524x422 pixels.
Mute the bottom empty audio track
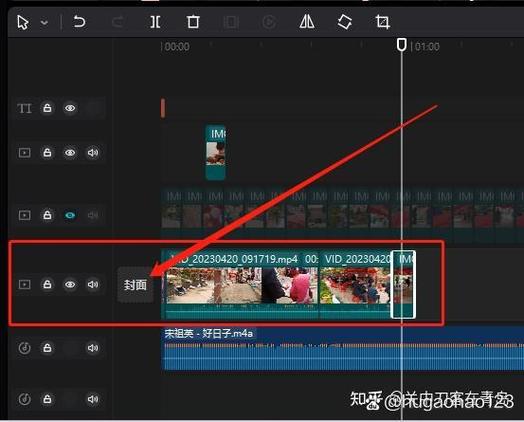click(93, 399)
